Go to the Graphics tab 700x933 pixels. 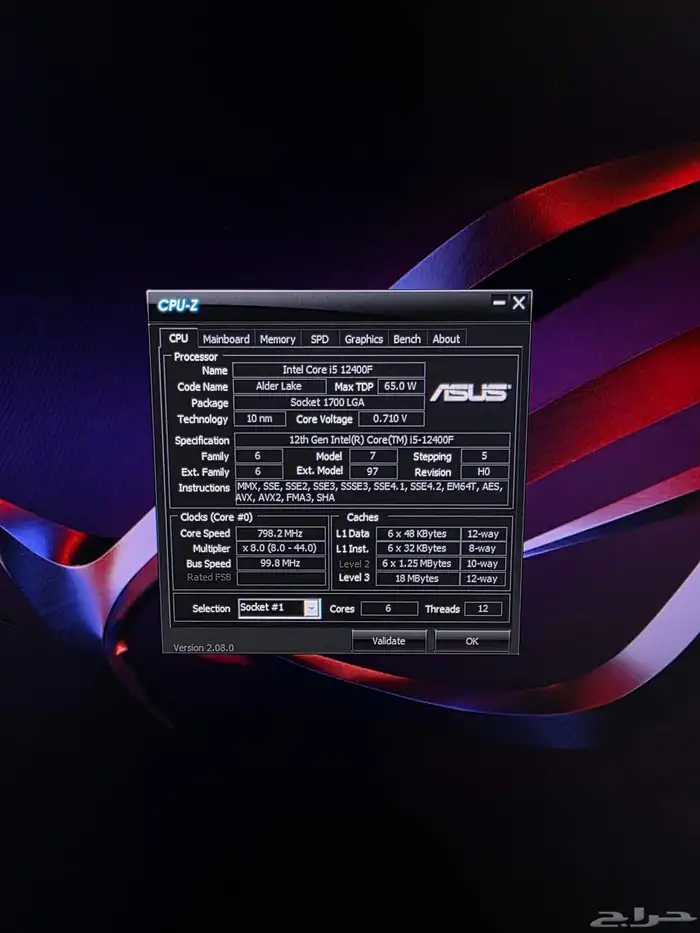[363, 339]
